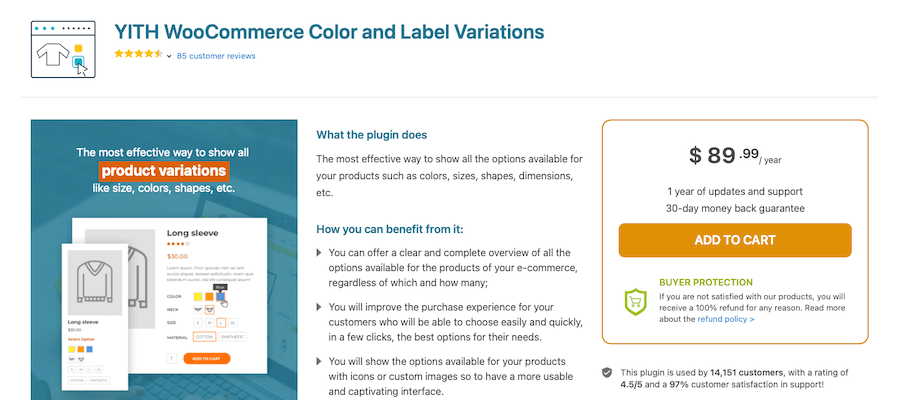Viewport: 900px width, 400px height.
Task: Click the first benefit bullet arrow
Action: tap(319, 253)
